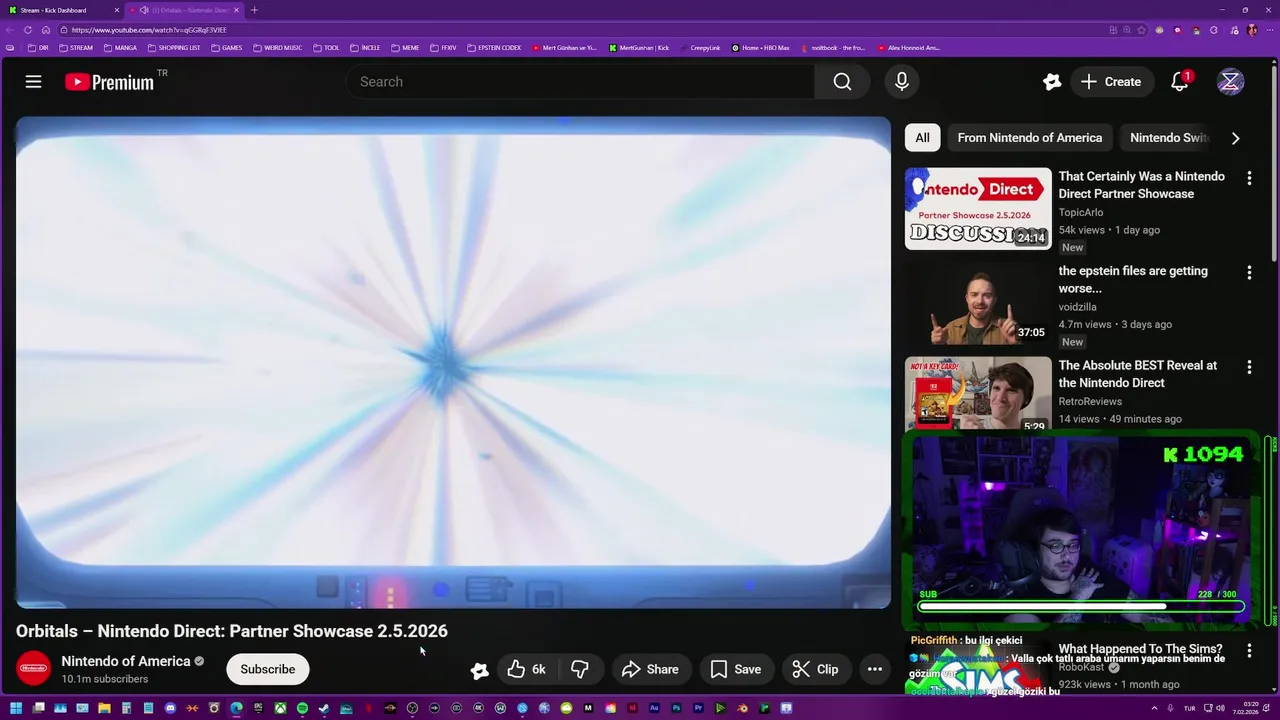Open 'the epstein files are getting worse' title
This screenshot has height=720, width=1280.
tap(1133, 280)
